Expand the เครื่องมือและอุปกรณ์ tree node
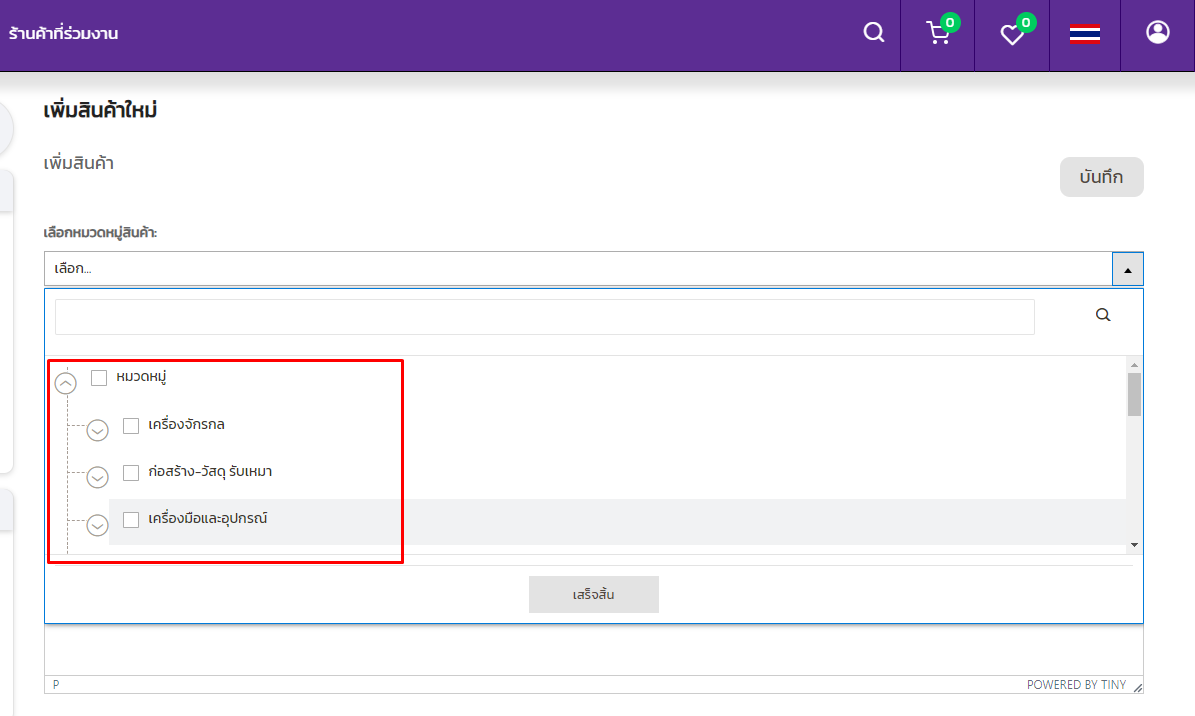Image resolution: width=1195 pixels, height=716 pixels. pos(98,525)
